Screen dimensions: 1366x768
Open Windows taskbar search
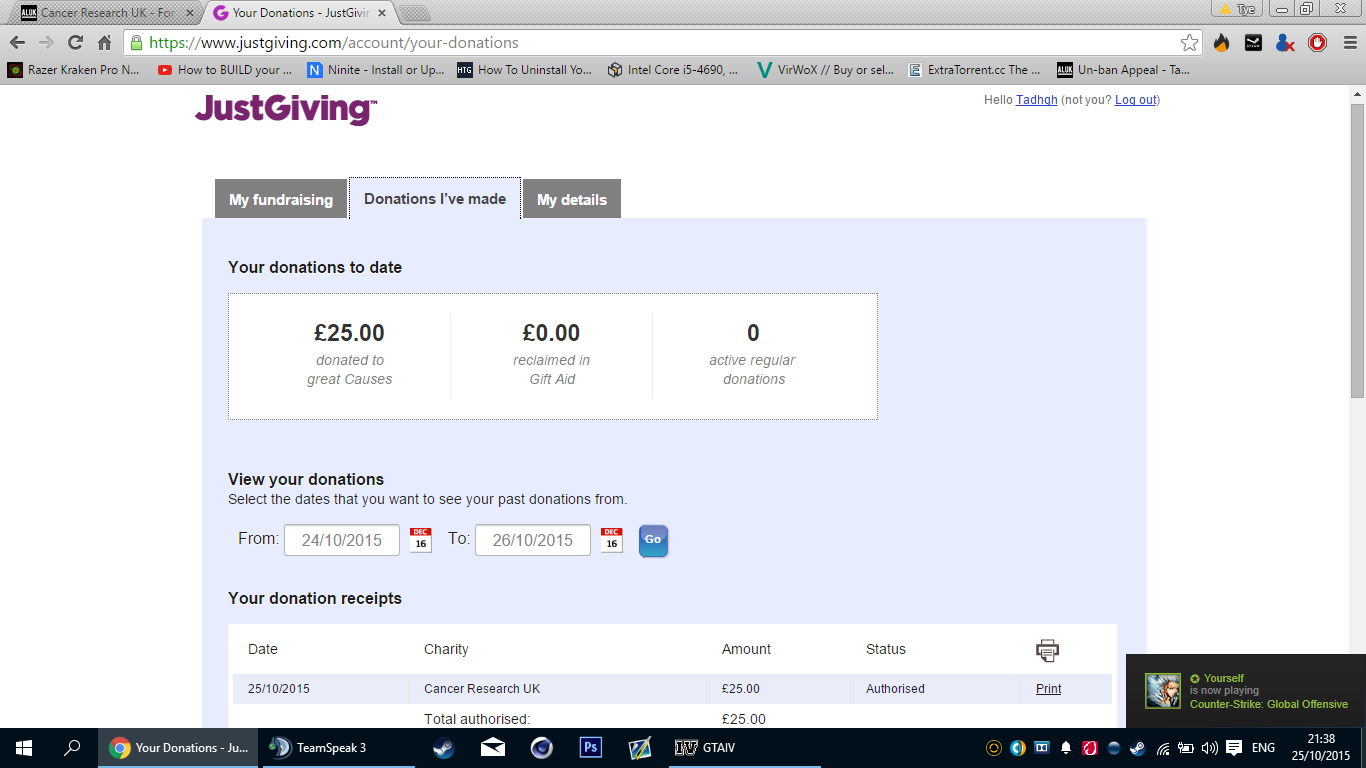coord(72,748)
